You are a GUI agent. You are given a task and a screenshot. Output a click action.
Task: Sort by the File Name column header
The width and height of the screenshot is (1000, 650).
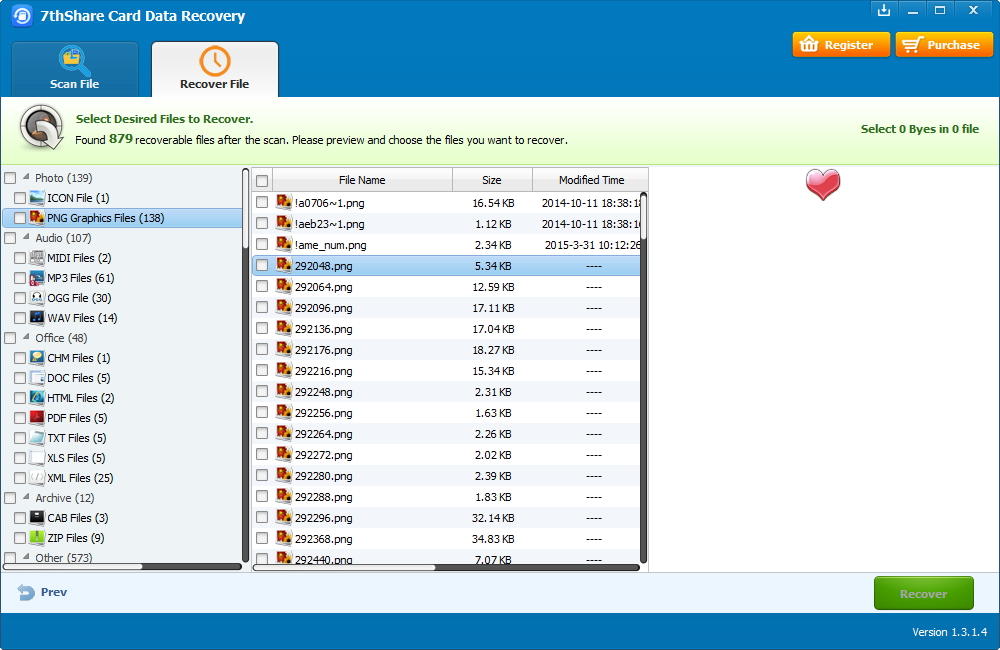click(x=362, y=180)
